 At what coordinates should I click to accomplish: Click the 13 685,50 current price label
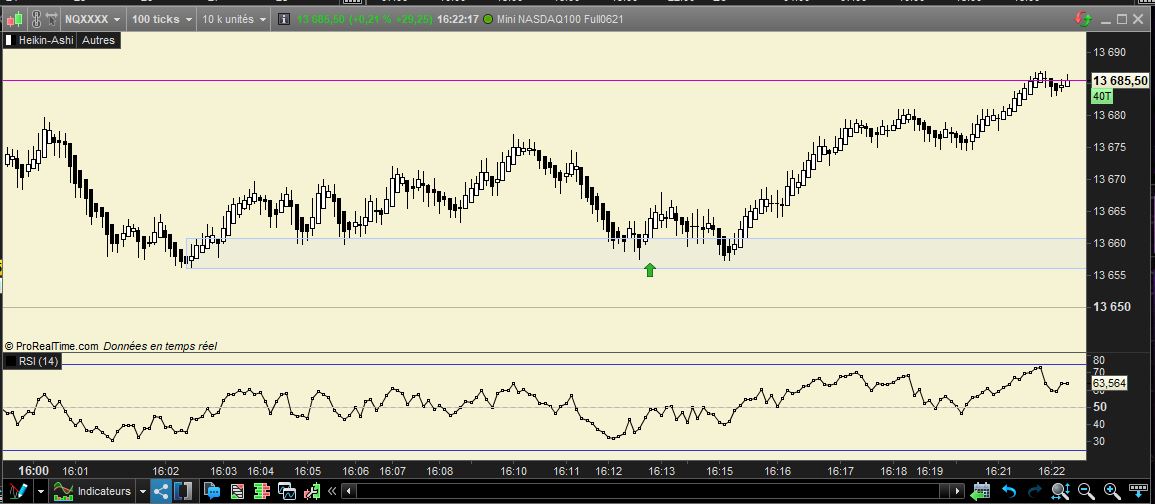tap(1120, 81)
